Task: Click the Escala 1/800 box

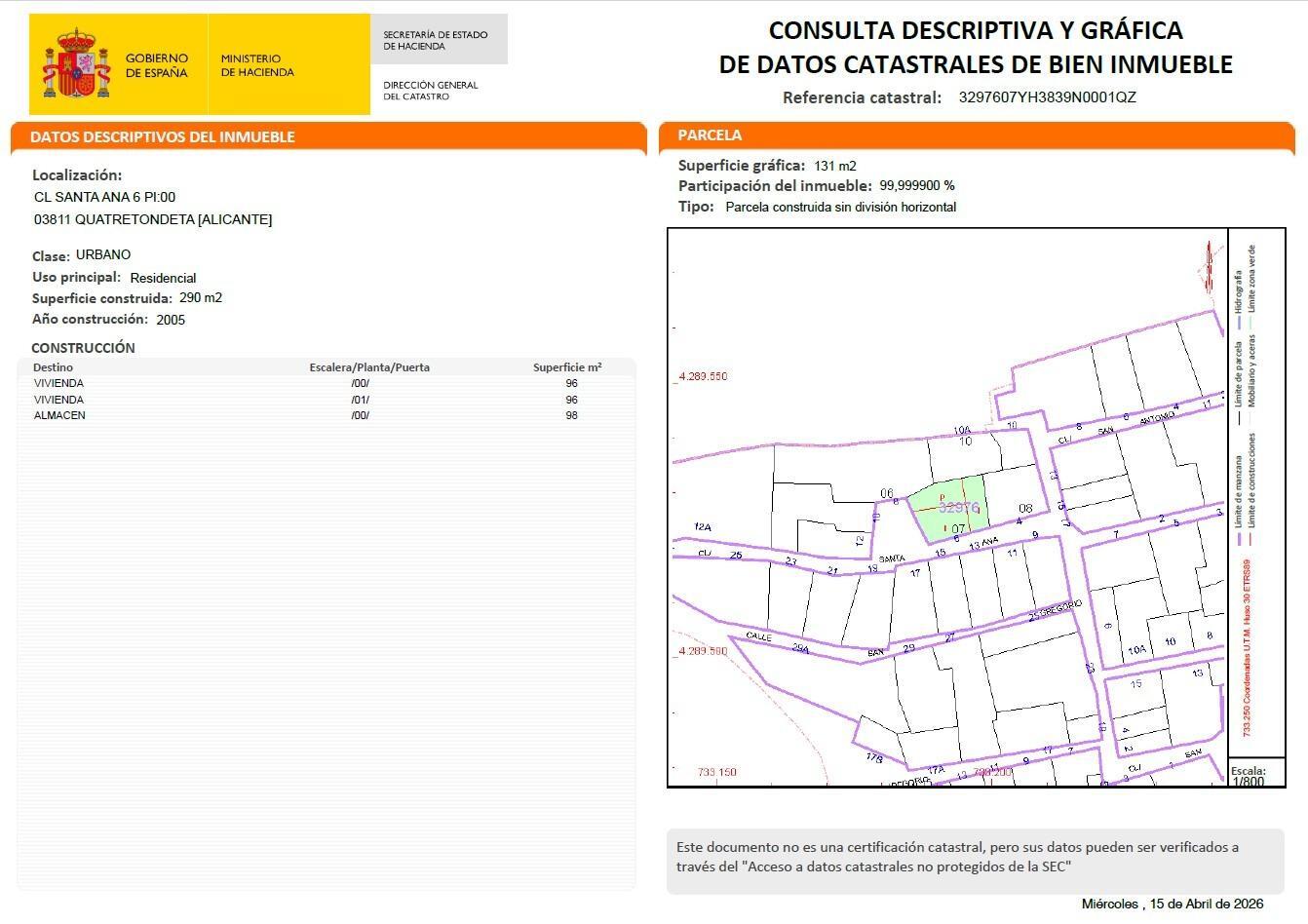Action: coord(1254,774)
